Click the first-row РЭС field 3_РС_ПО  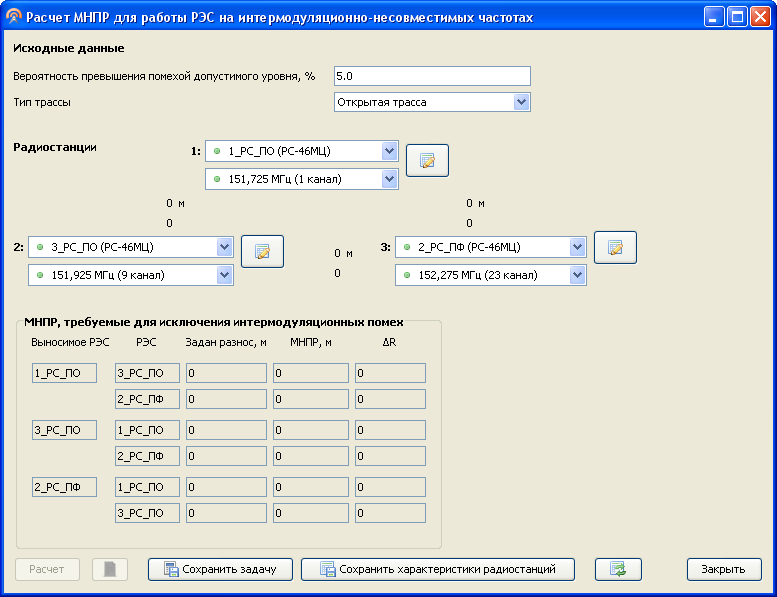click(147, 373)
